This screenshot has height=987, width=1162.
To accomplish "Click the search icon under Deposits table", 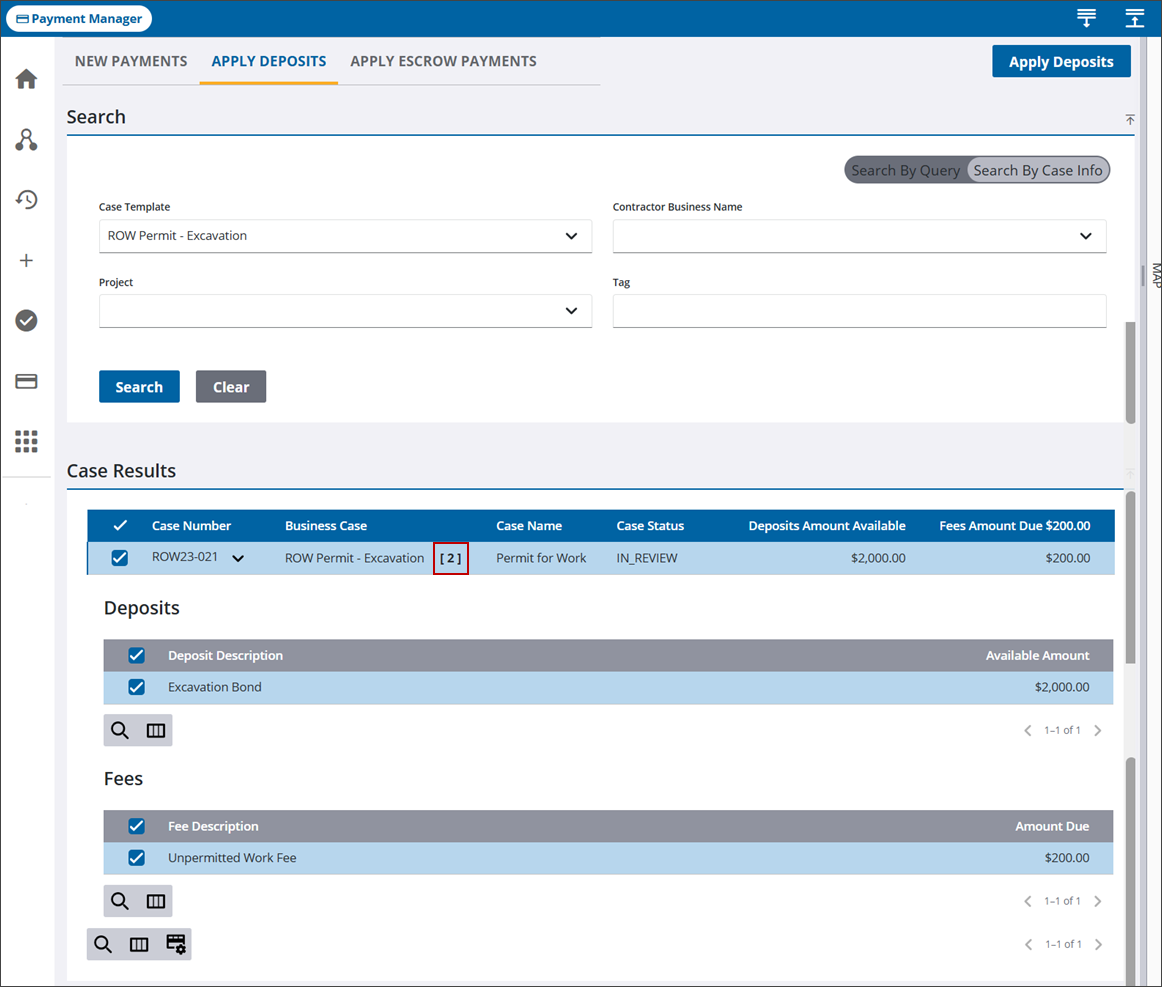I will (x=120, y=731).
